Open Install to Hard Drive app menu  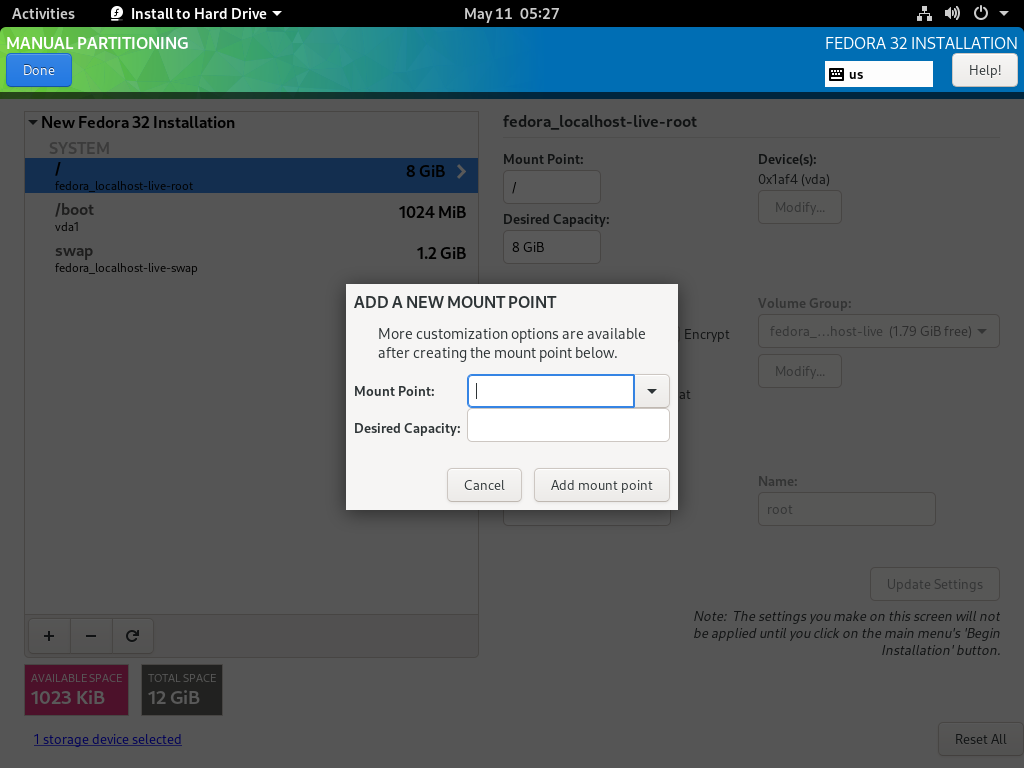(196, 14)
